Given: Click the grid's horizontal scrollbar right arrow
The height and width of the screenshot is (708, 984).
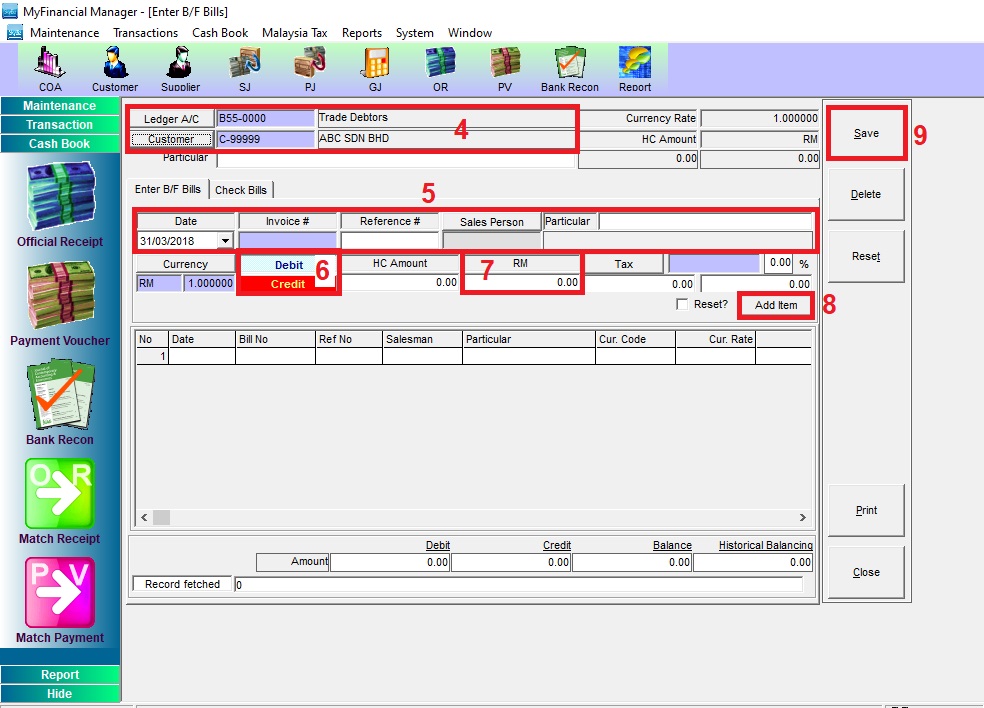Looking at the screenshot, I should [802, 517].
